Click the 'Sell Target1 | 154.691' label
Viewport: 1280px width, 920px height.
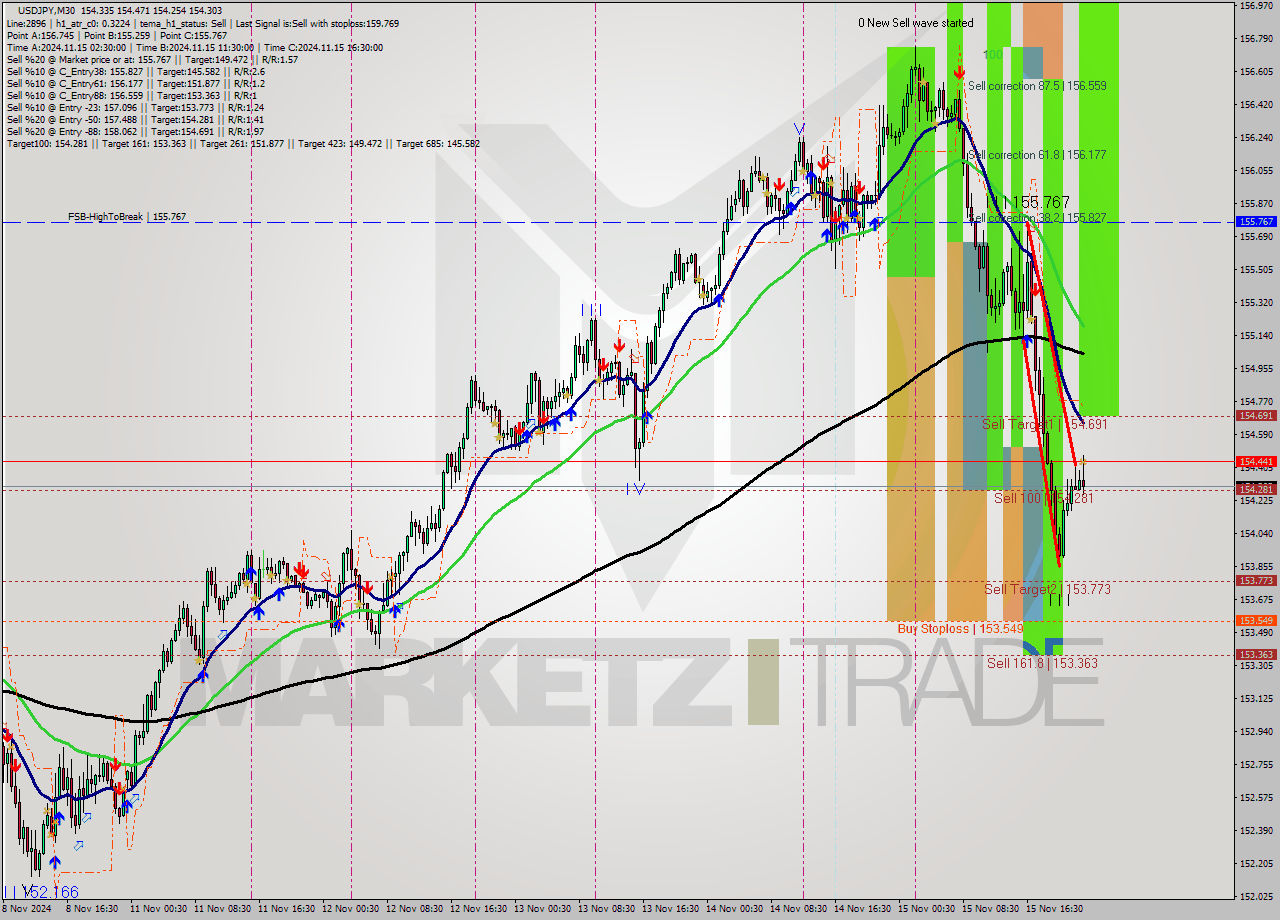[x=1045, y=425]
